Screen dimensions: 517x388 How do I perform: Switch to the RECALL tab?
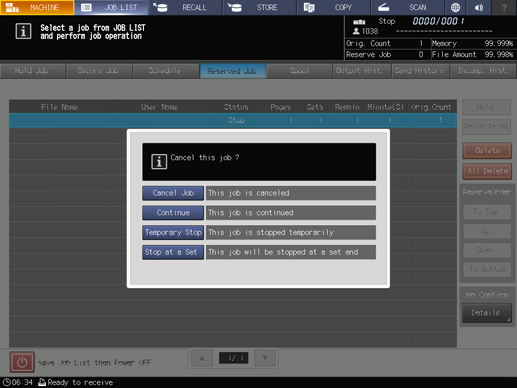click(185, 7)
